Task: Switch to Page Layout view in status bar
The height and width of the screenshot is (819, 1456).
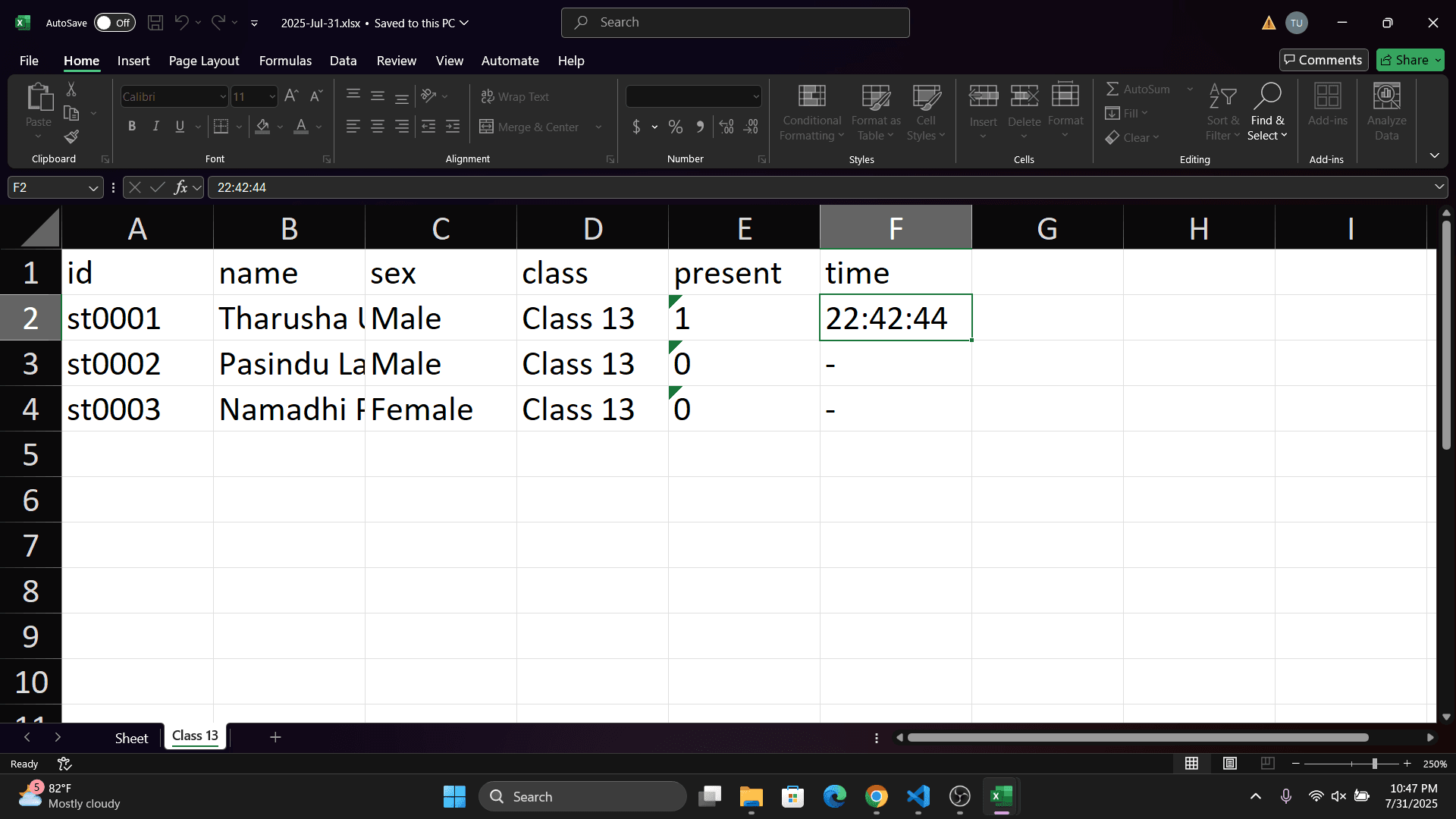Action: click(1230, 764)
